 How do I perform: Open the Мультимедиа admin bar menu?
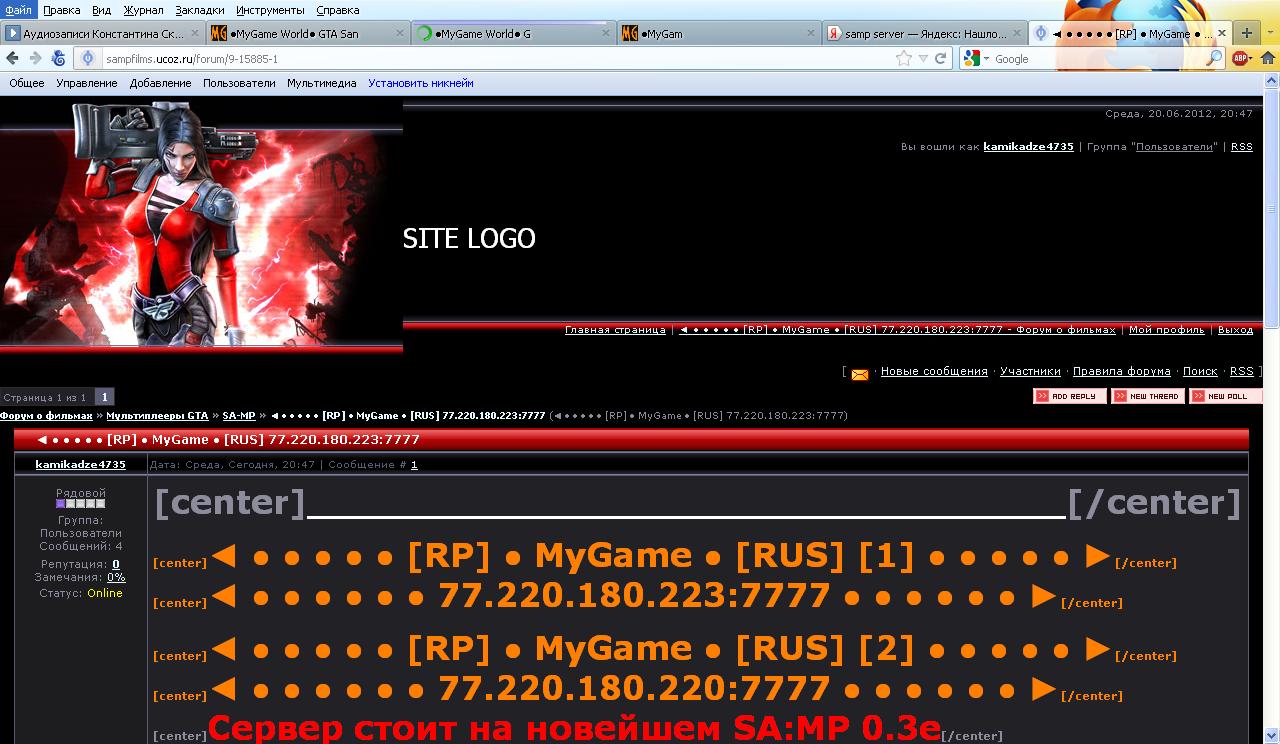(x=322, y=83)
